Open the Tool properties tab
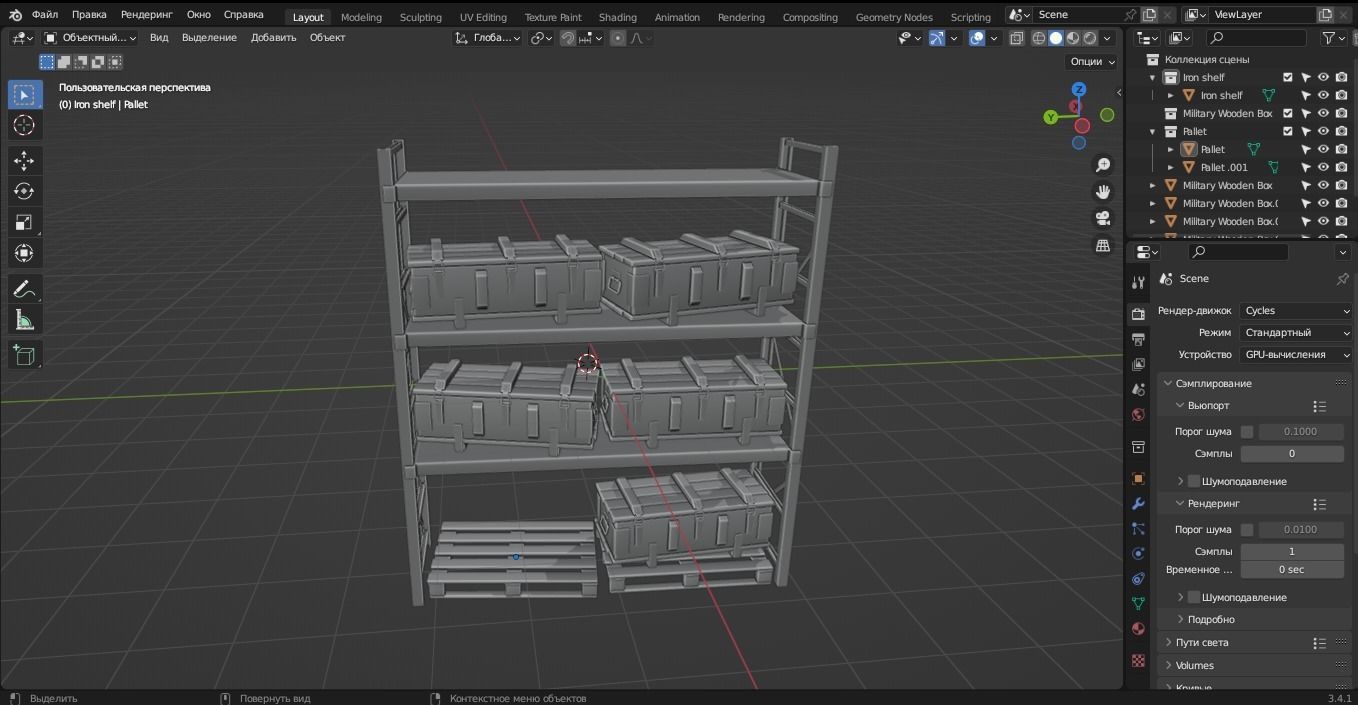Viewport: 1358px width, 705px height. coord(1138,283)
